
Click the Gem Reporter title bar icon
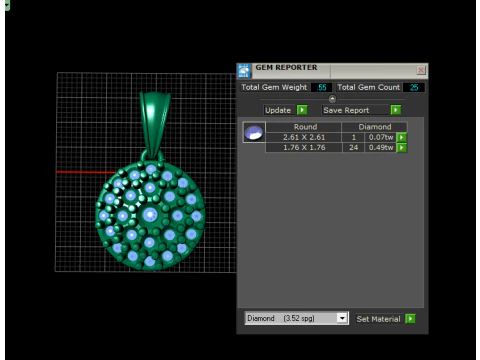tap(244, 71)
